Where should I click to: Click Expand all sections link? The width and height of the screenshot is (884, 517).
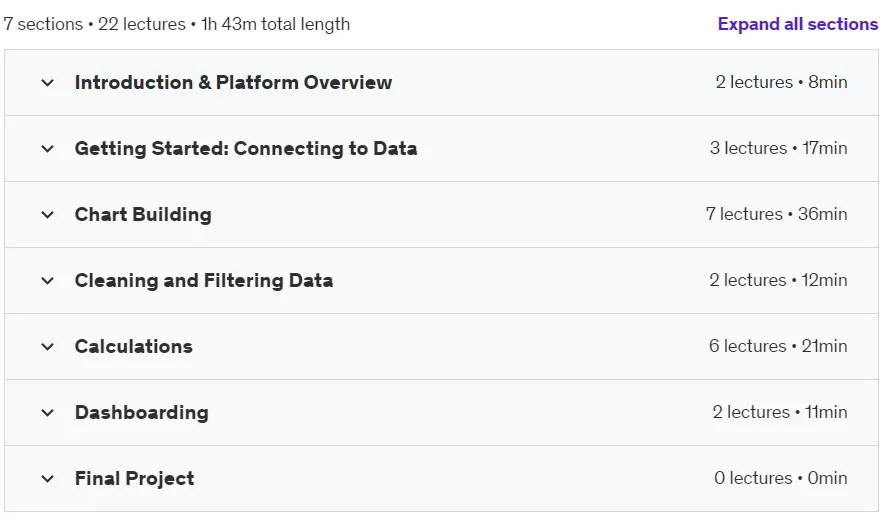click(798, 24)
